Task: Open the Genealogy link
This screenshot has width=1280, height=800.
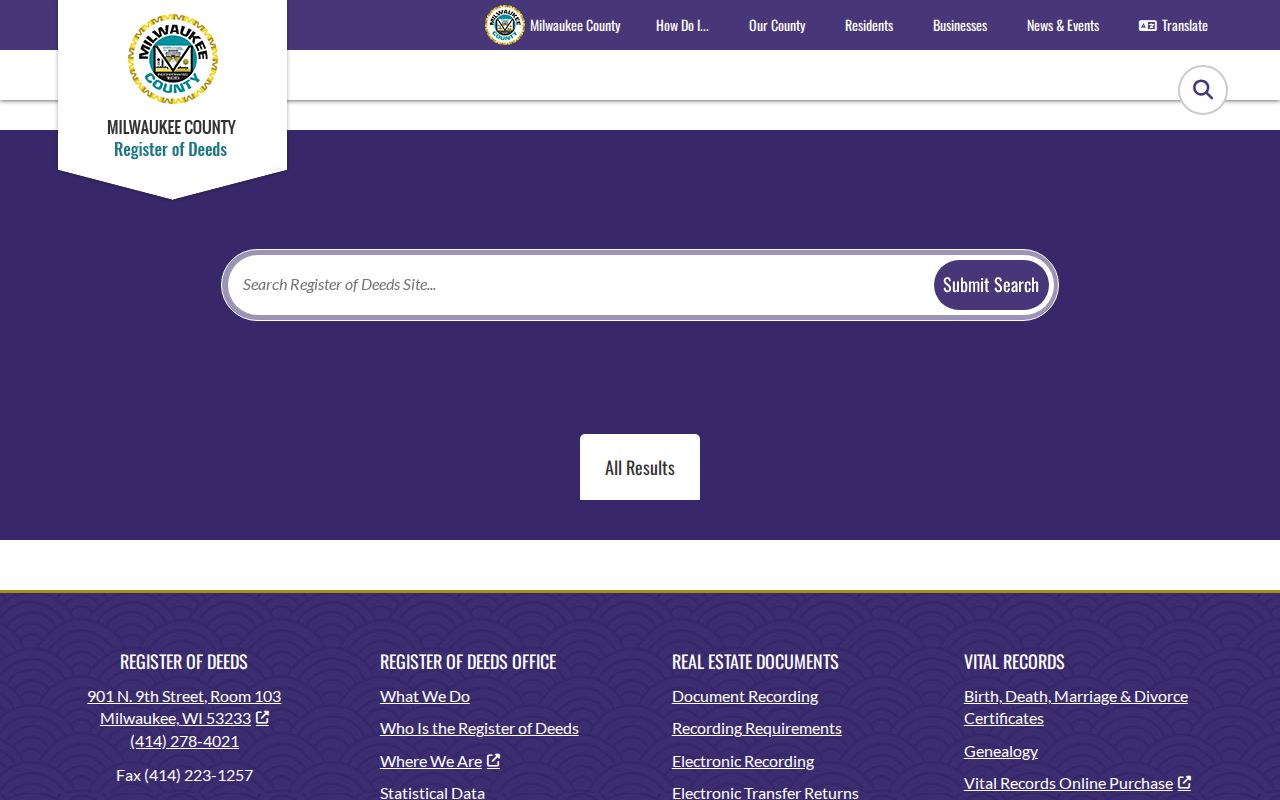Action: tap(1001, 751)
